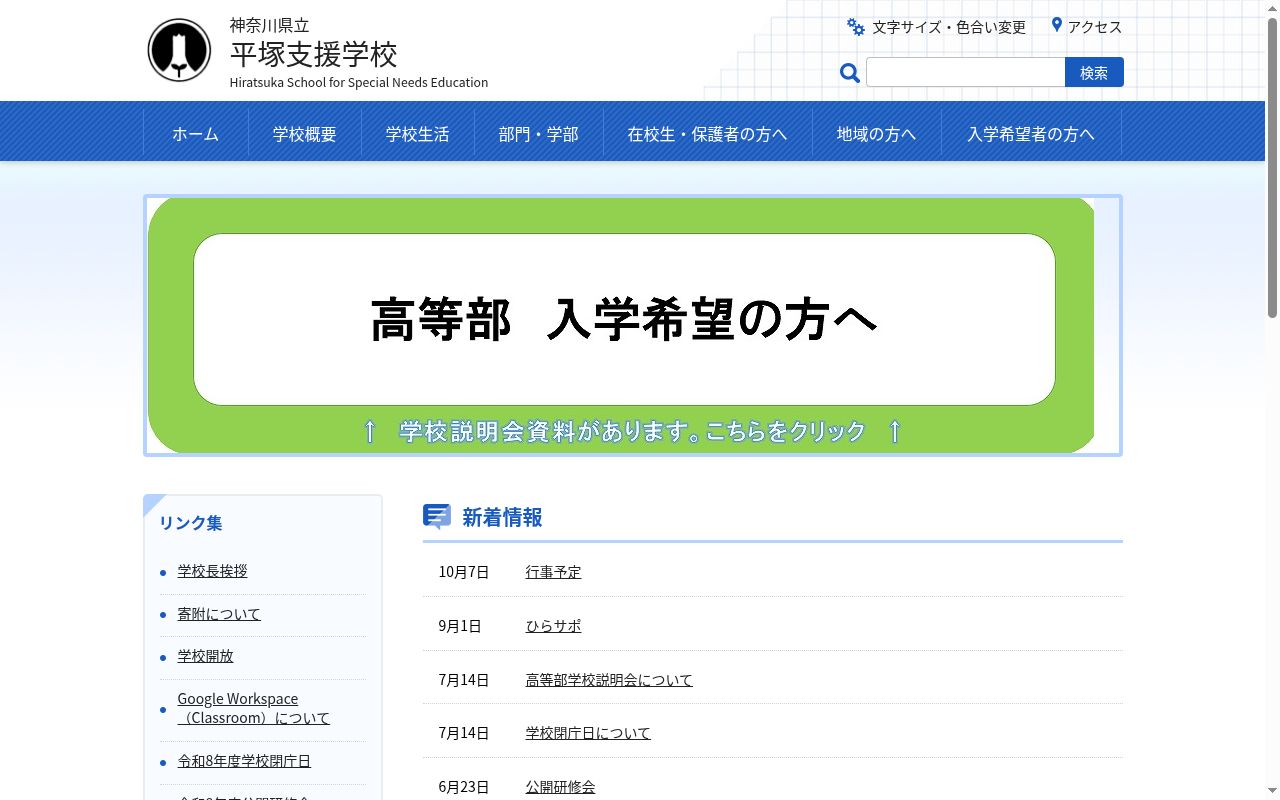Click the map pin access icon
This screenshot has width=1280, height=800.
tap(1056, 25)
